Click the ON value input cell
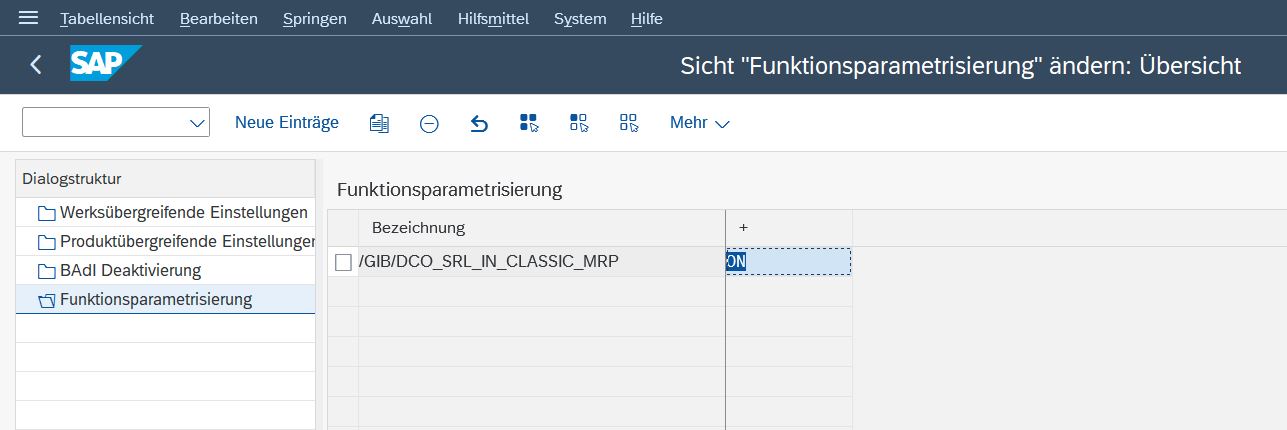Screen dimensions: 1287x430 pyautogui.click(x=790, y=262)
